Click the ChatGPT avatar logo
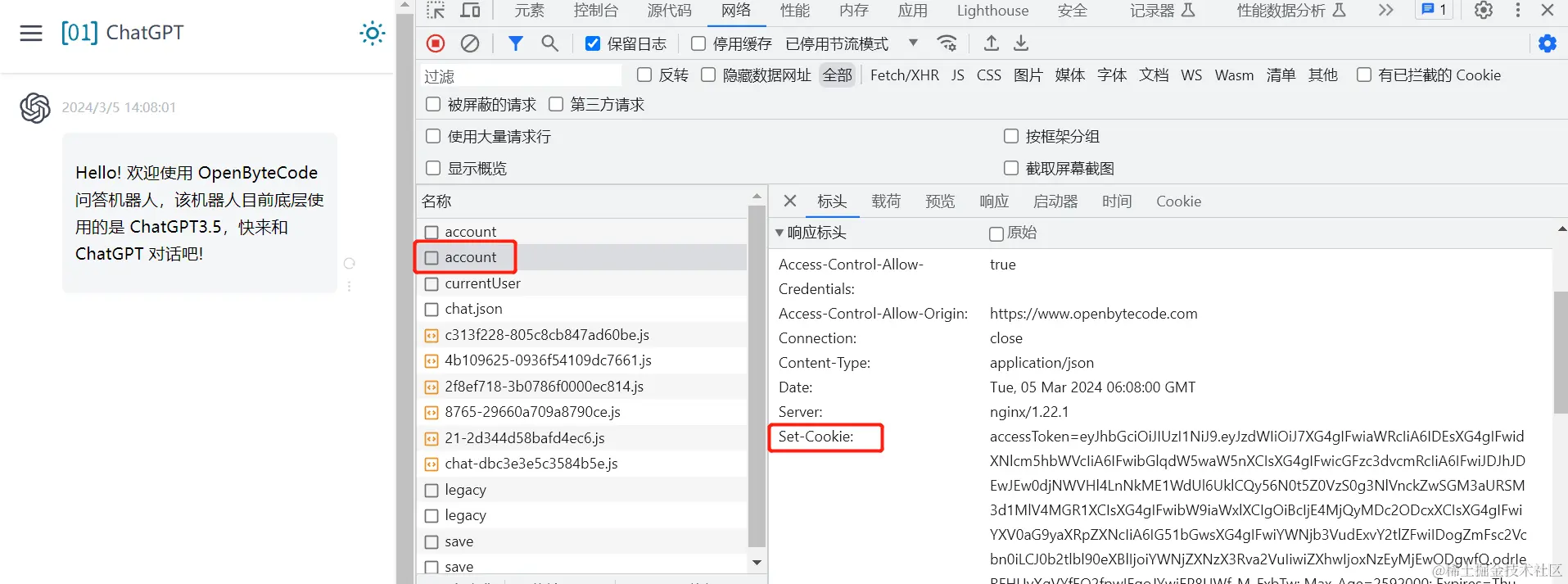The image size is (1568, 584). pyautogui.click(x=35, y=107)
